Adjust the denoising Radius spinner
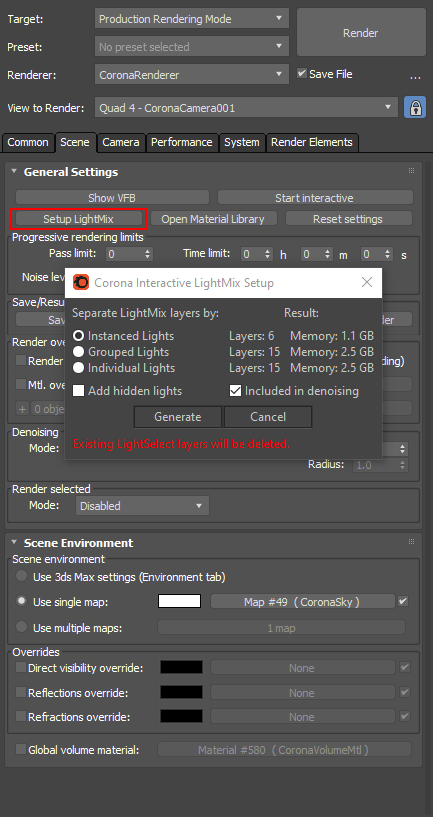Image resolution: width=433 pixels, height=817 pixels. click(x=403, y=465)
